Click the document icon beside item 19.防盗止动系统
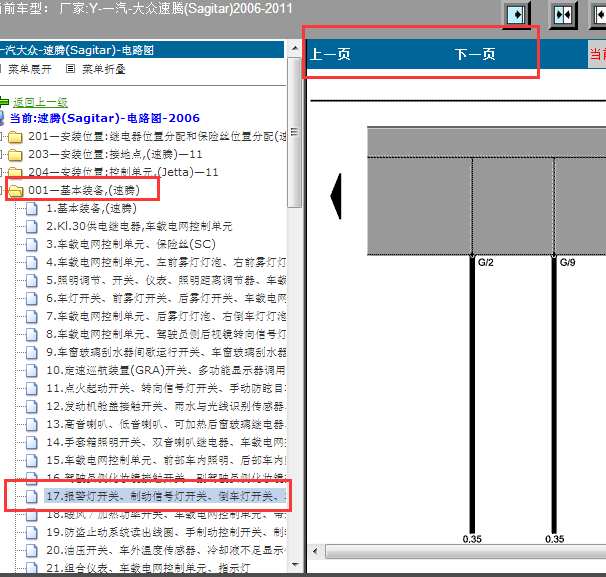This screenshot has width=606, height=577. 32,533
